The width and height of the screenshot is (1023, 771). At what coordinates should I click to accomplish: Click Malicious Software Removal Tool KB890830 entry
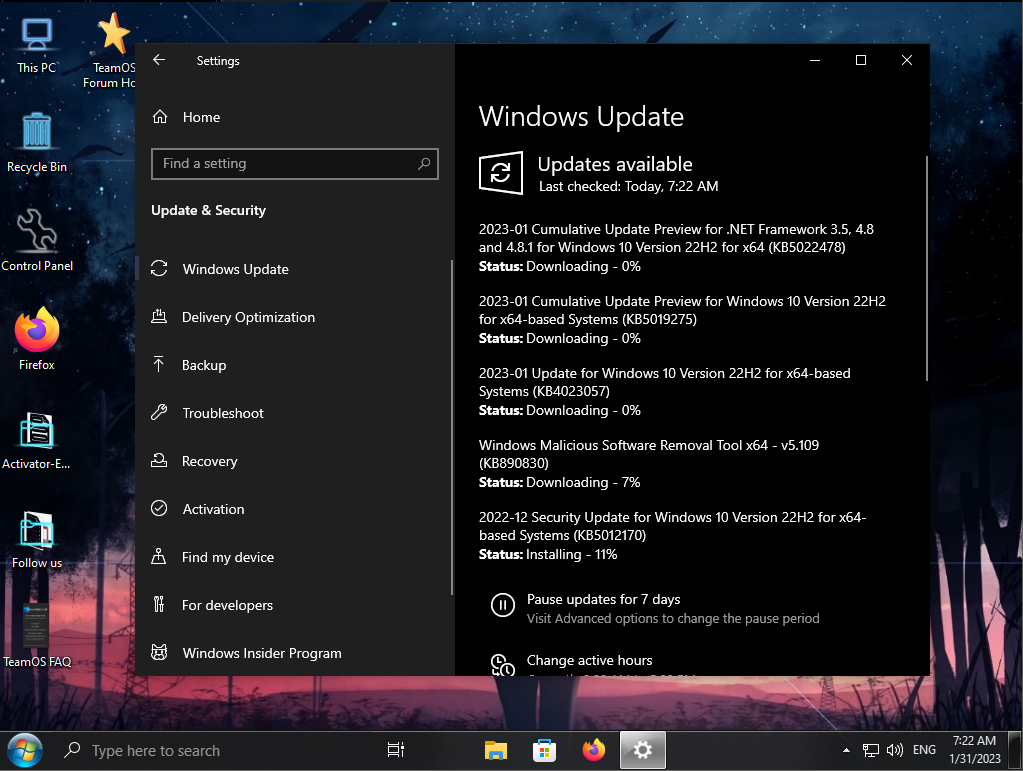[649, 454]
